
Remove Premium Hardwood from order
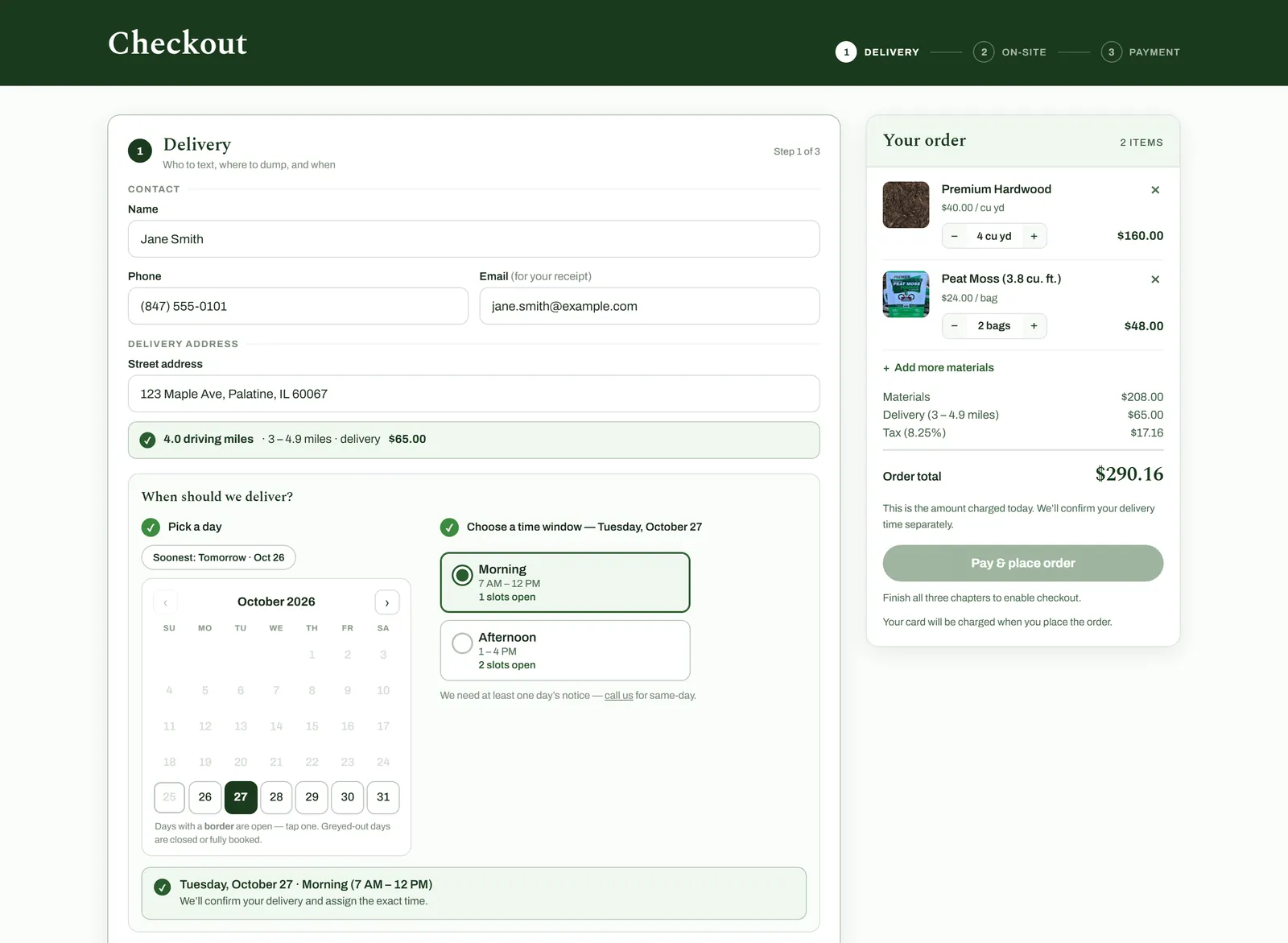coord(1155,190)
